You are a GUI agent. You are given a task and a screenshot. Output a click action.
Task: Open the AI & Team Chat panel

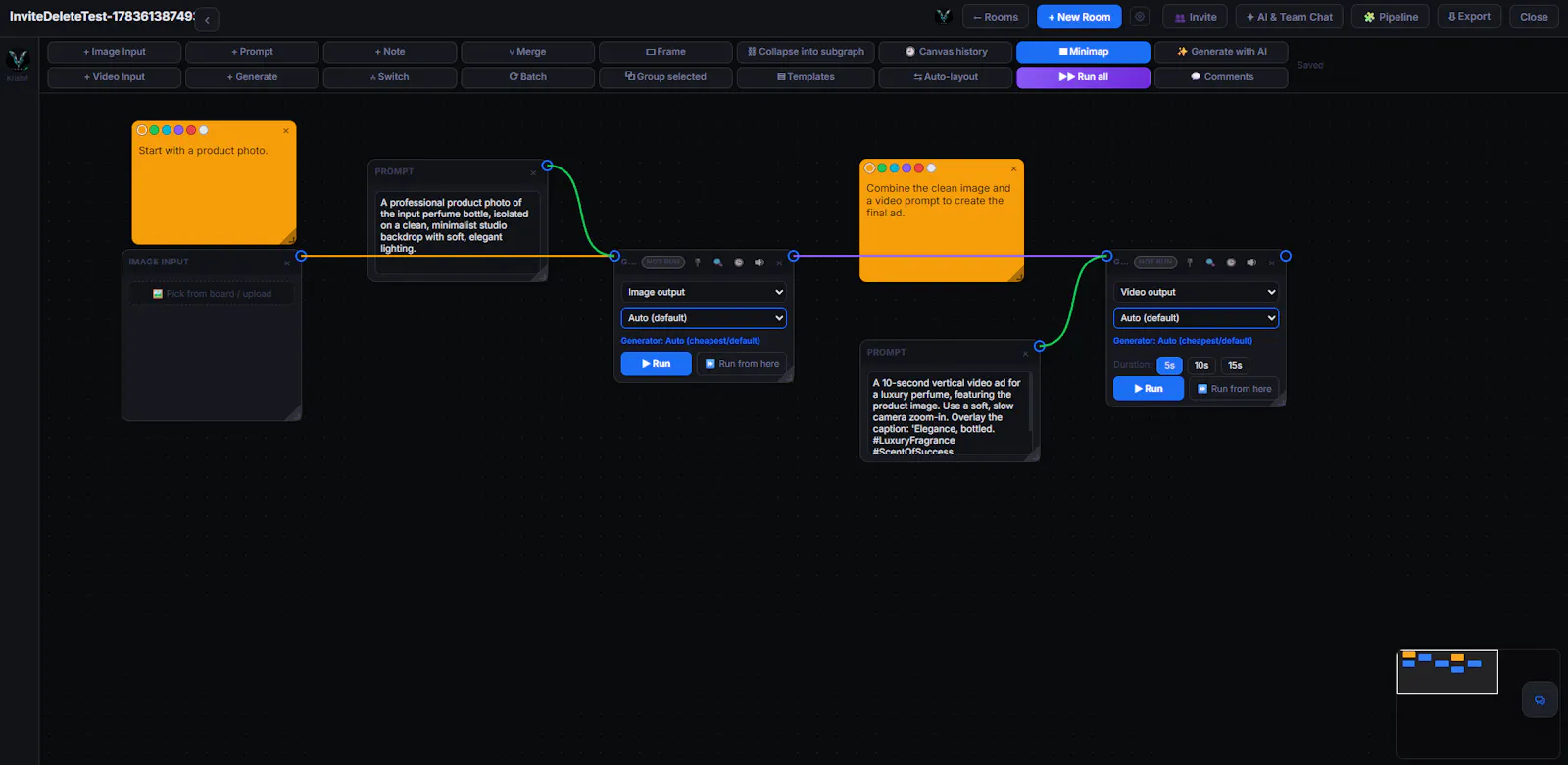coord(1290,17)
